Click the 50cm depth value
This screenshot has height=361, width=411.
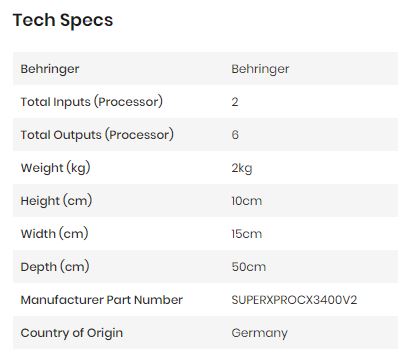click(x=249, y=267)
